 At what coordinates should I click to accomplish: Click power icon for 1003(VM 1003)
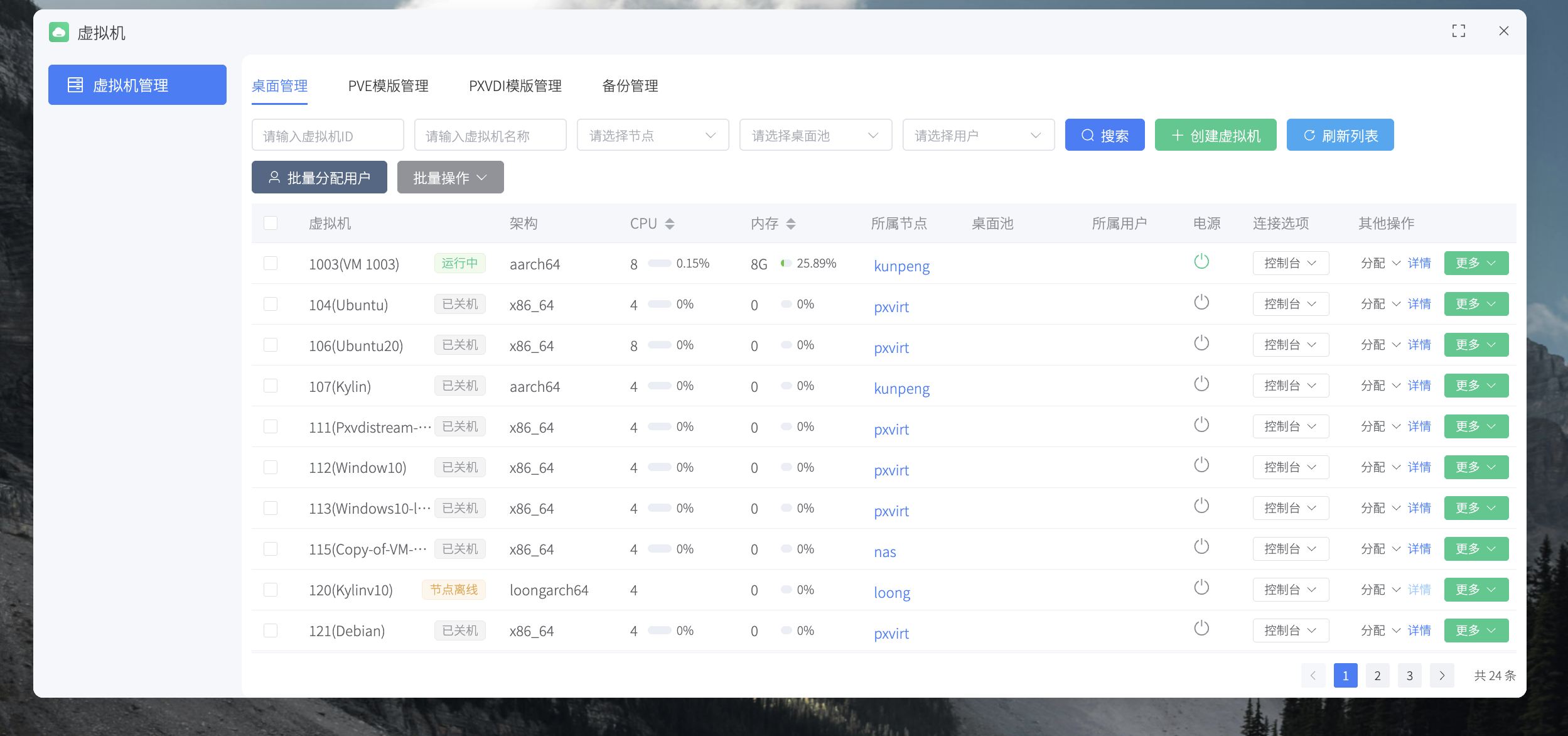[x=1201, y=261]
